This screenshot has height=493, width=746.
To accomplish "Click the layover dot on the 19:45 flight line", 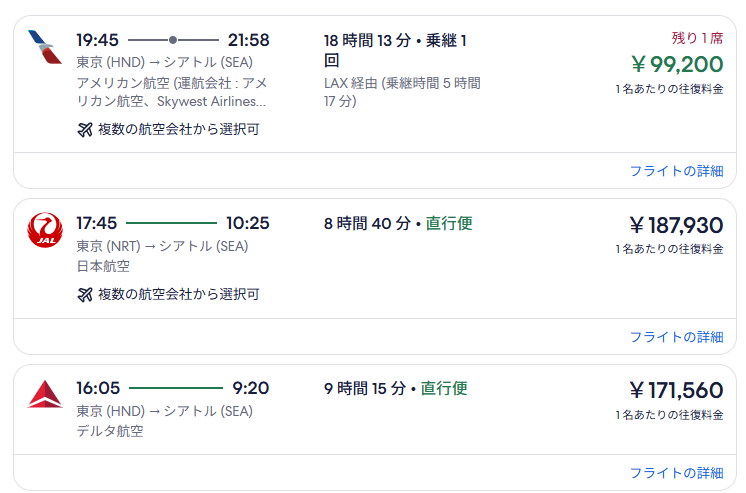I will coord(173,40).
